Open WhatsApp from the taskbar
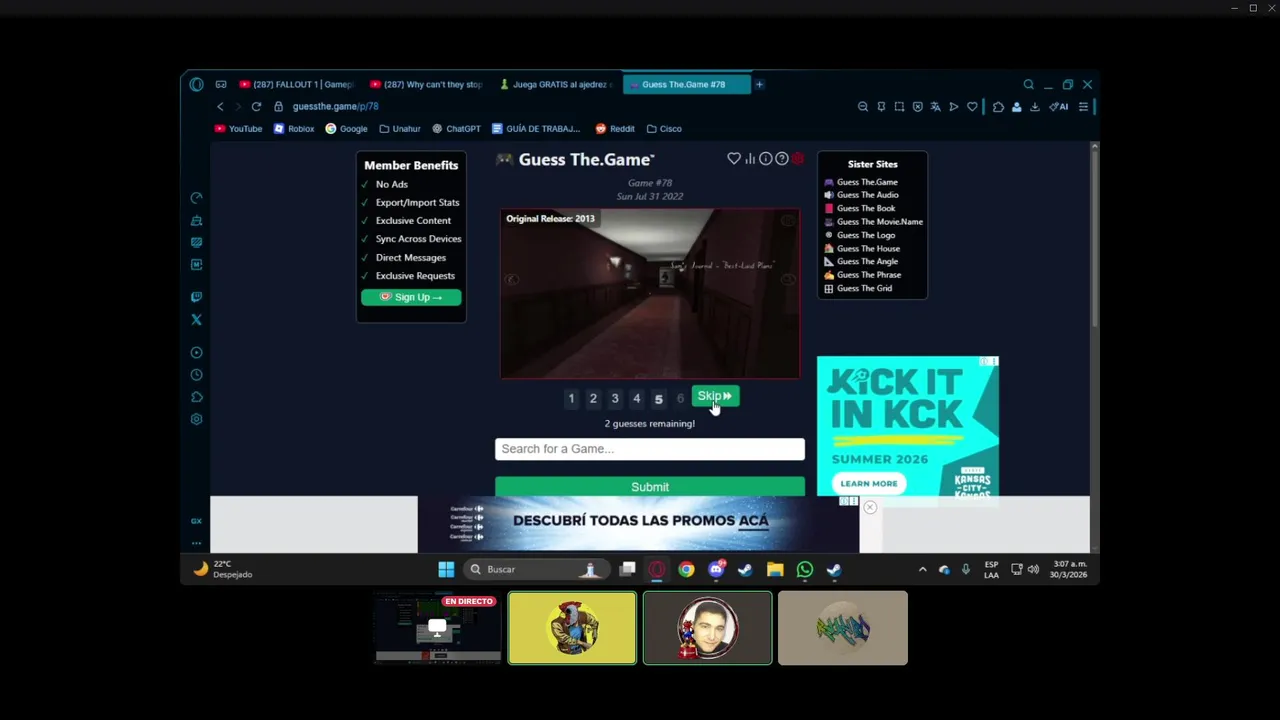 click(x=805, y=569)
